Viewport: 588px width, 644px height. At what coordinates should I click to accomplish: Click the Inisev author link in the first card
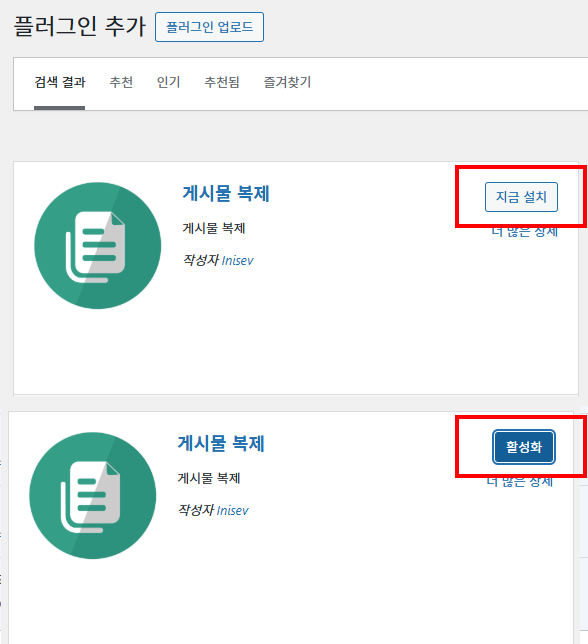click(237, 260)
